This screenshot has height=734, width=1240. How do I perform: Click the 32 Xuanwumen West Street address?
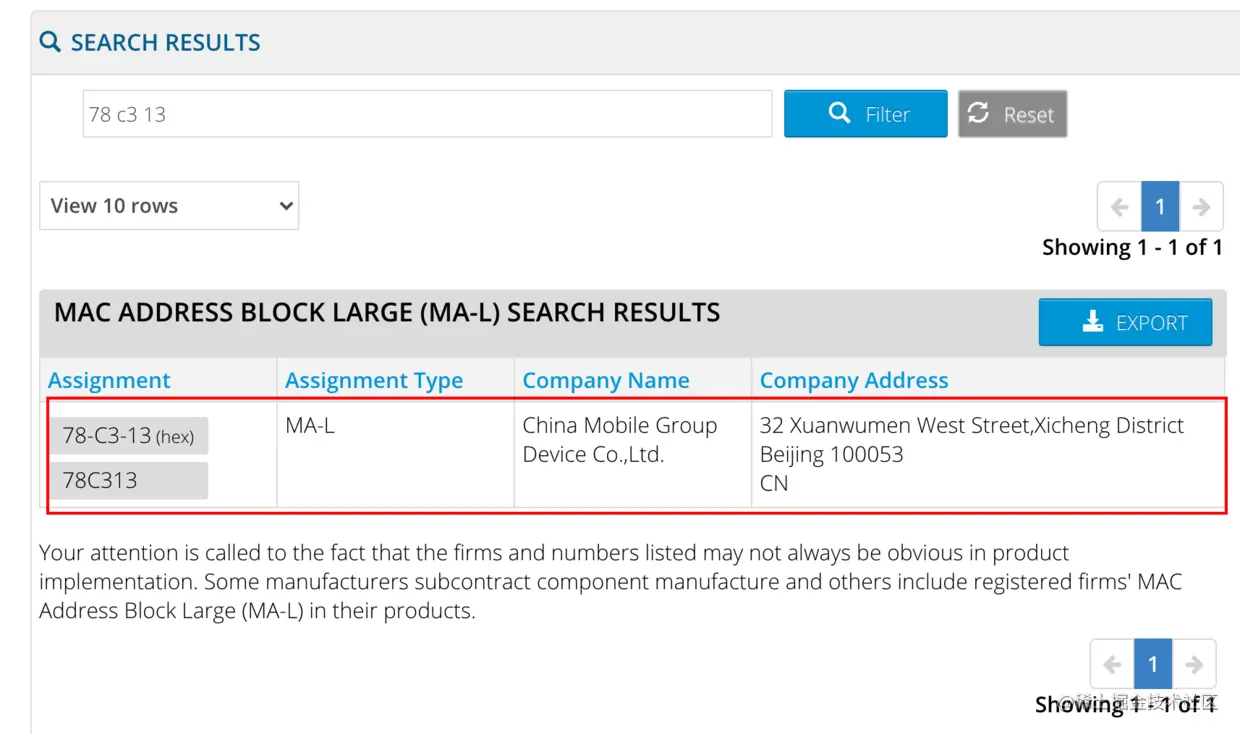click(x=972, y=454)
